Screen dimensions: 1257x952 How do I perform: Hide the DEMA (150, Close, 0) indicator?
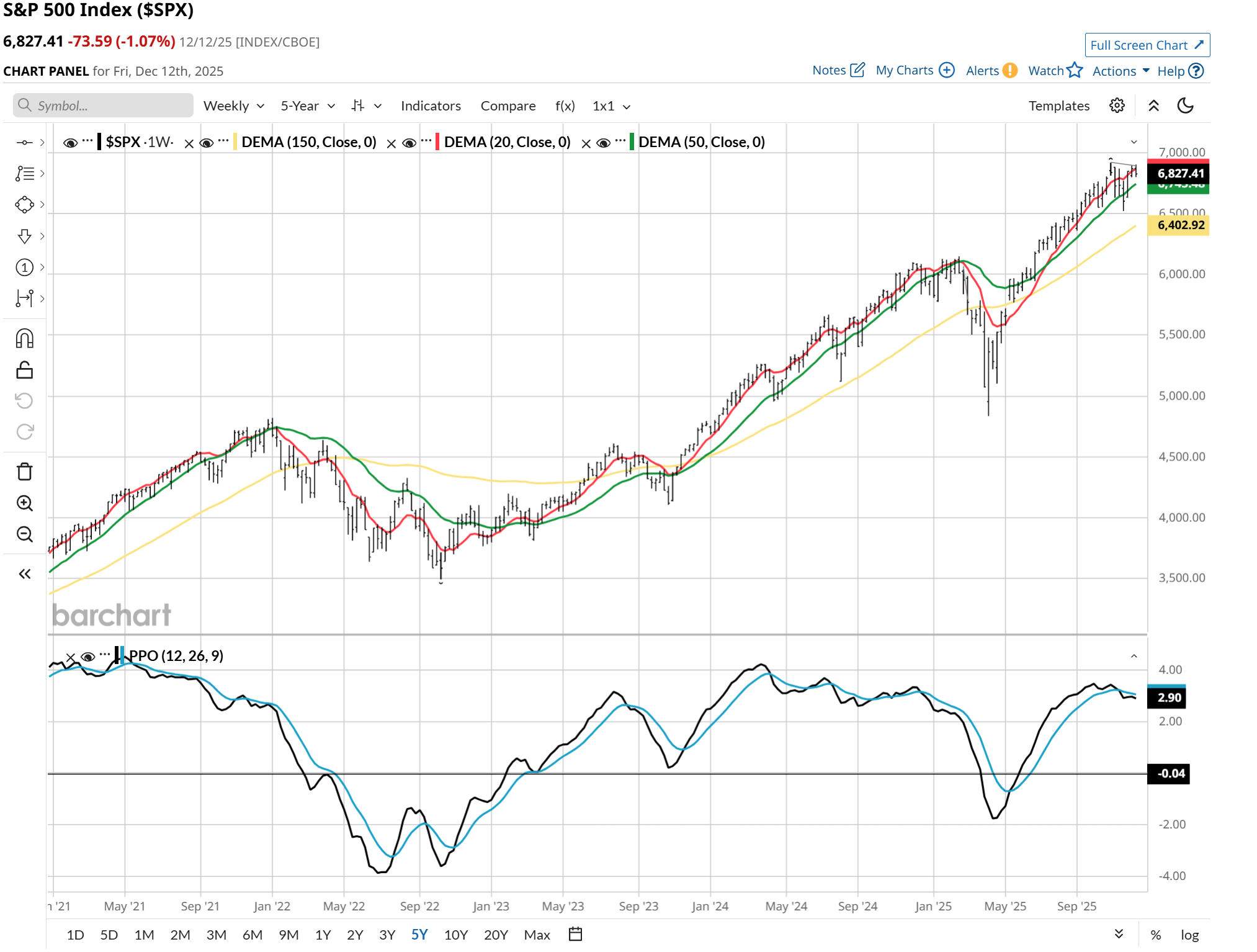[x=205, y=142]
